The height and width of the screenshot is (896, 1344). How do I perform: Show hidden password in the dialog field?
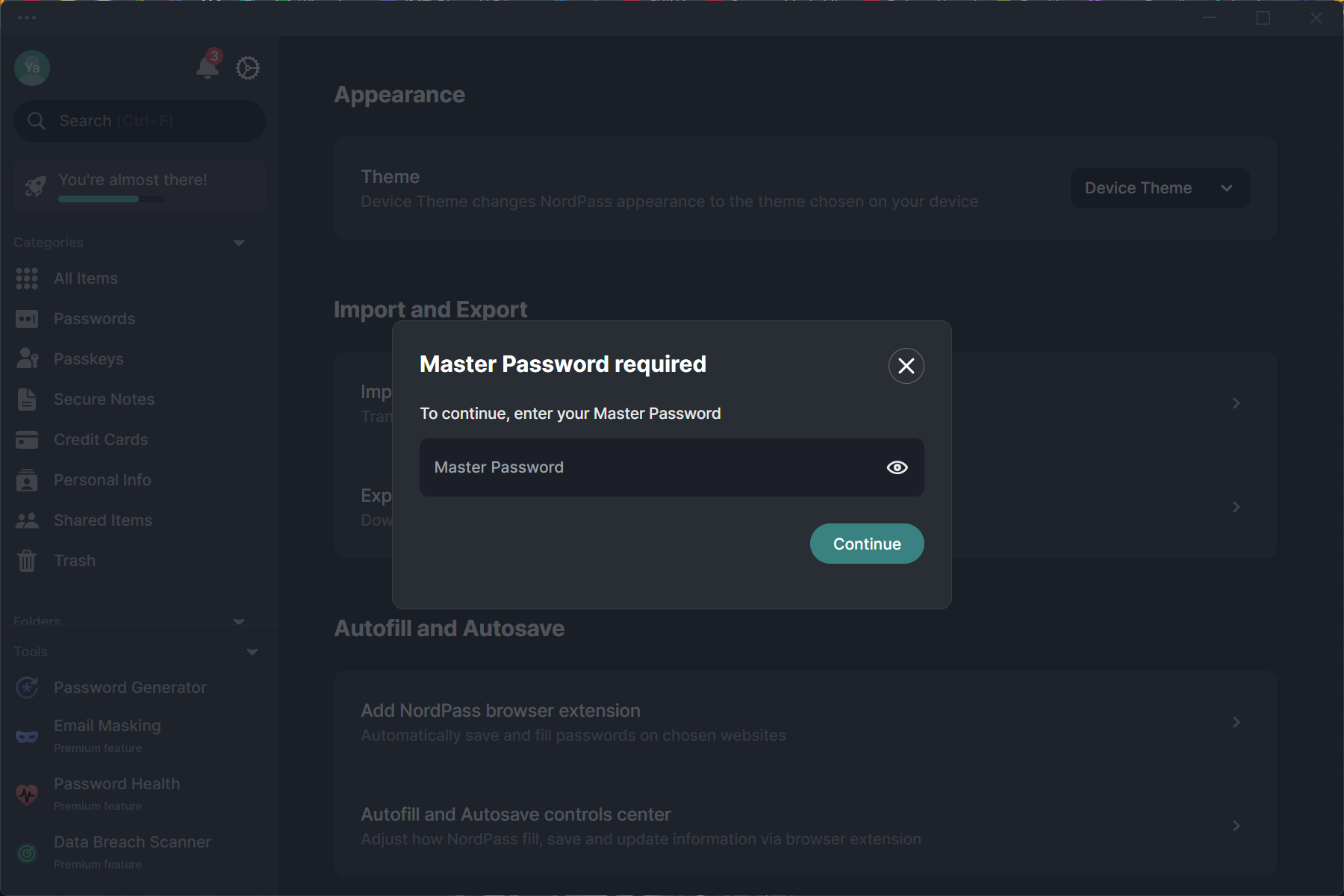pyautogui.click(x=897, y=467)
